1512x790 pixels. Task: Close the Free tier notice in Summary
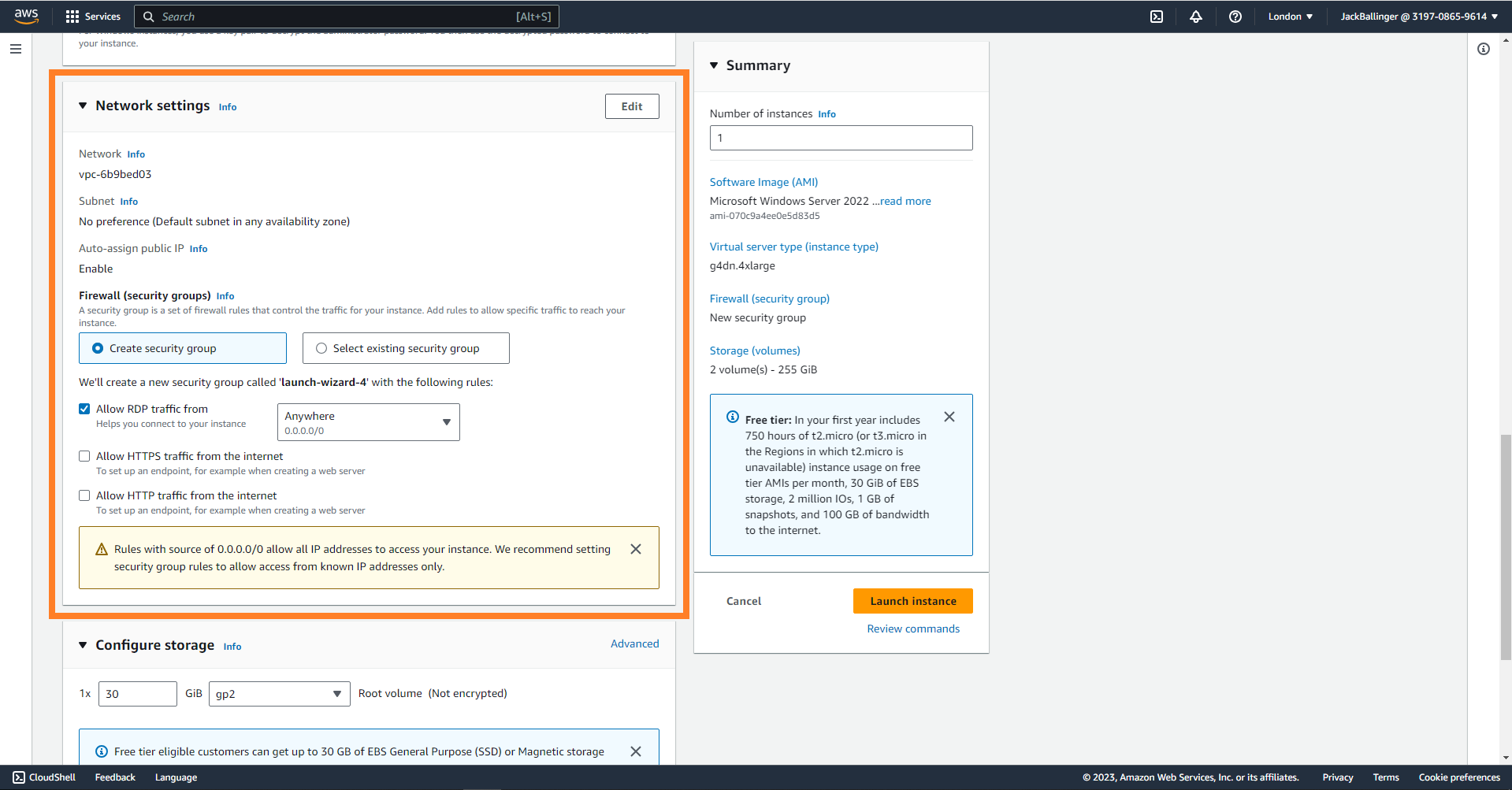(949, 417)
